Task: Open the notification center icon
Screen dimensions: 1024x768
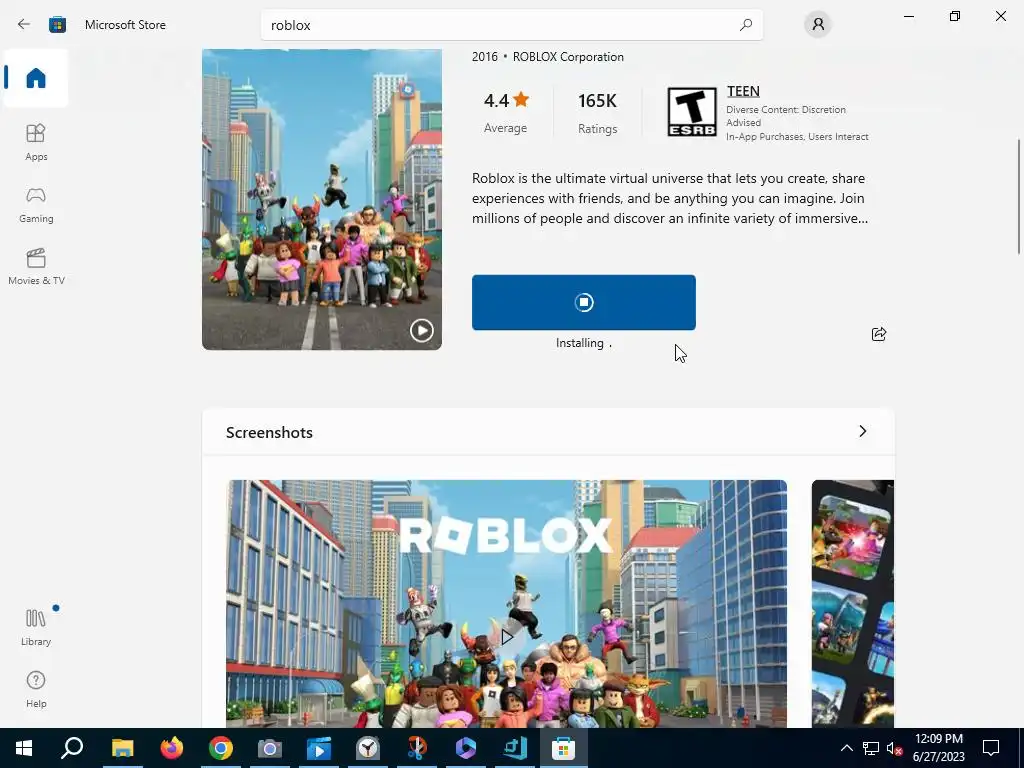Action: tap(991, 748)
